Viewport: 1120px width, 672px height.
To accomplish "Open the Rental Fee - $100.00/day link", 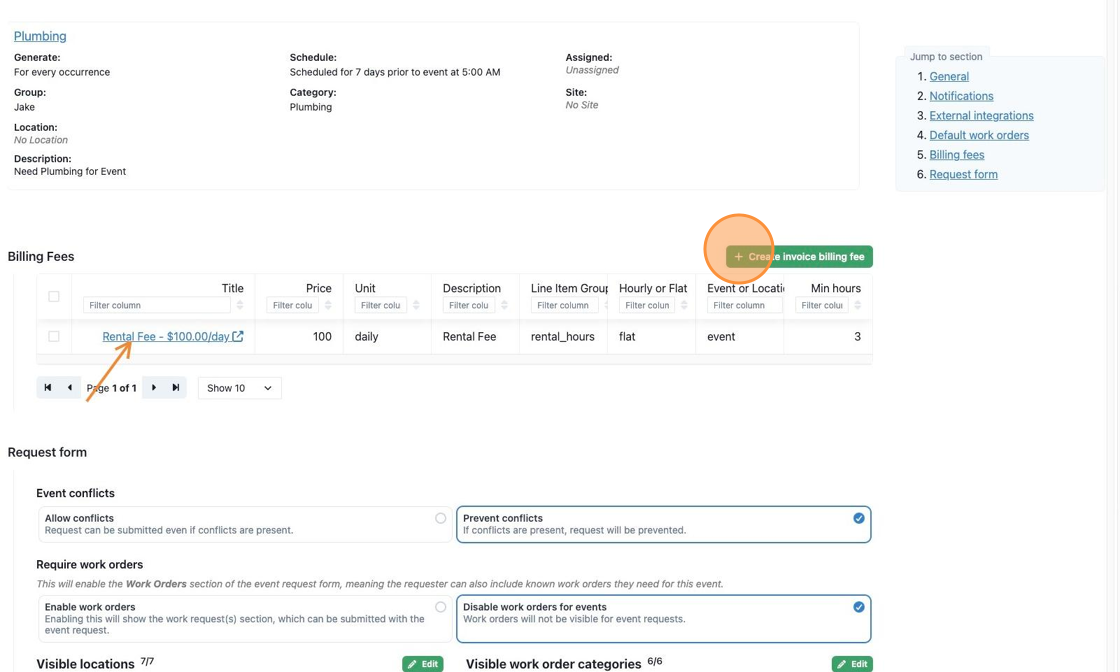I will (x=166, y=336).
